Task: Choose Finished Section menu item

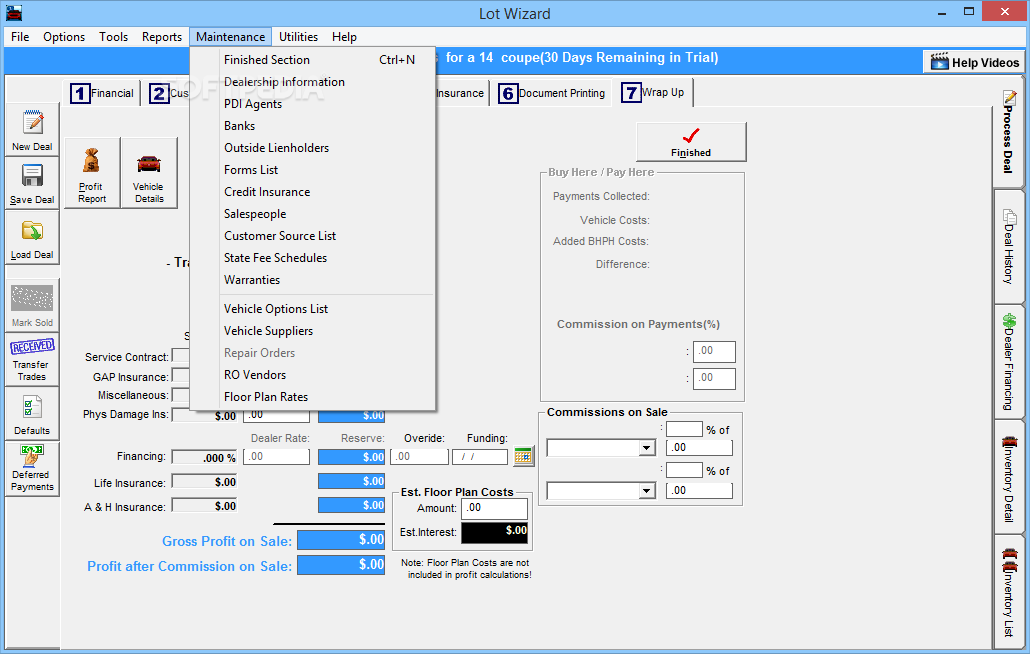Action: pos(313,60)
